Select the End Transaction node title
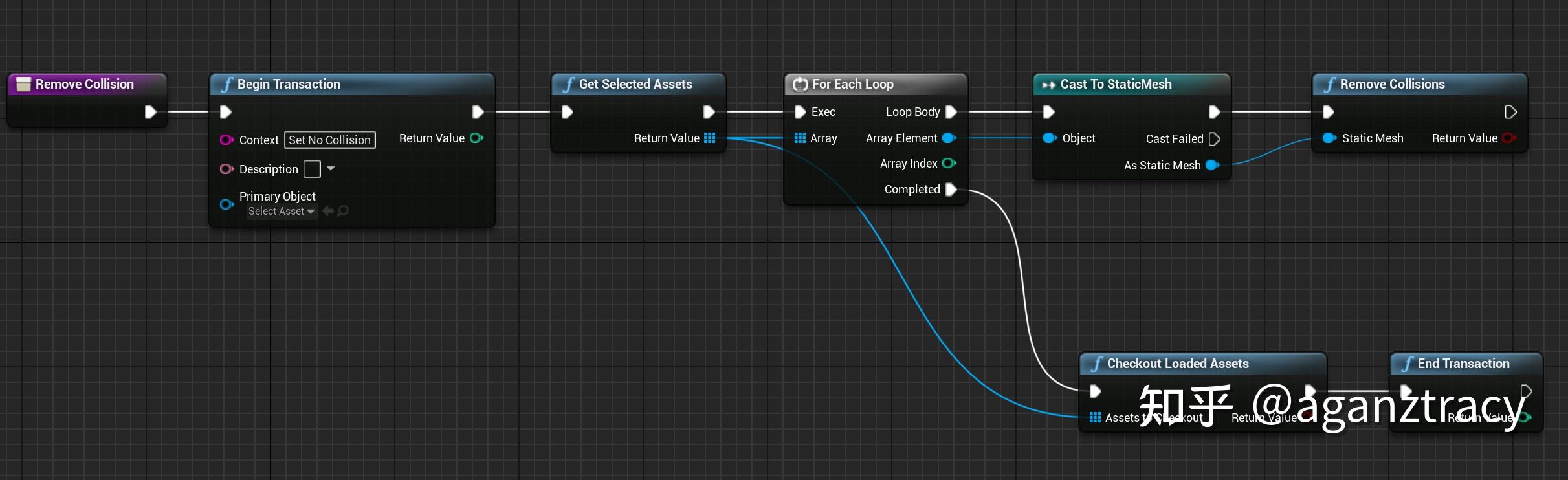Viewport: 1568px width, 480px height. (1464, 364)
